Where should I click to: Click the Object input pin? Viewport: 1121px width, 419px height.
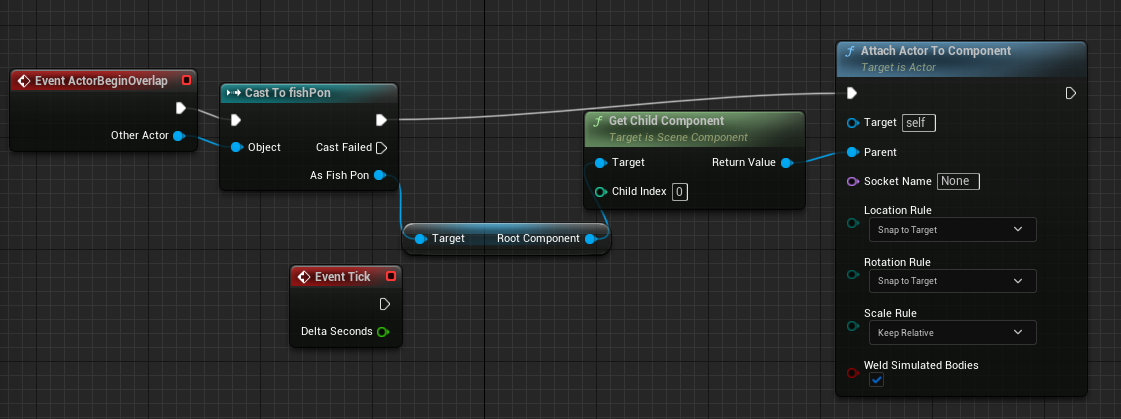click(237, 147)
